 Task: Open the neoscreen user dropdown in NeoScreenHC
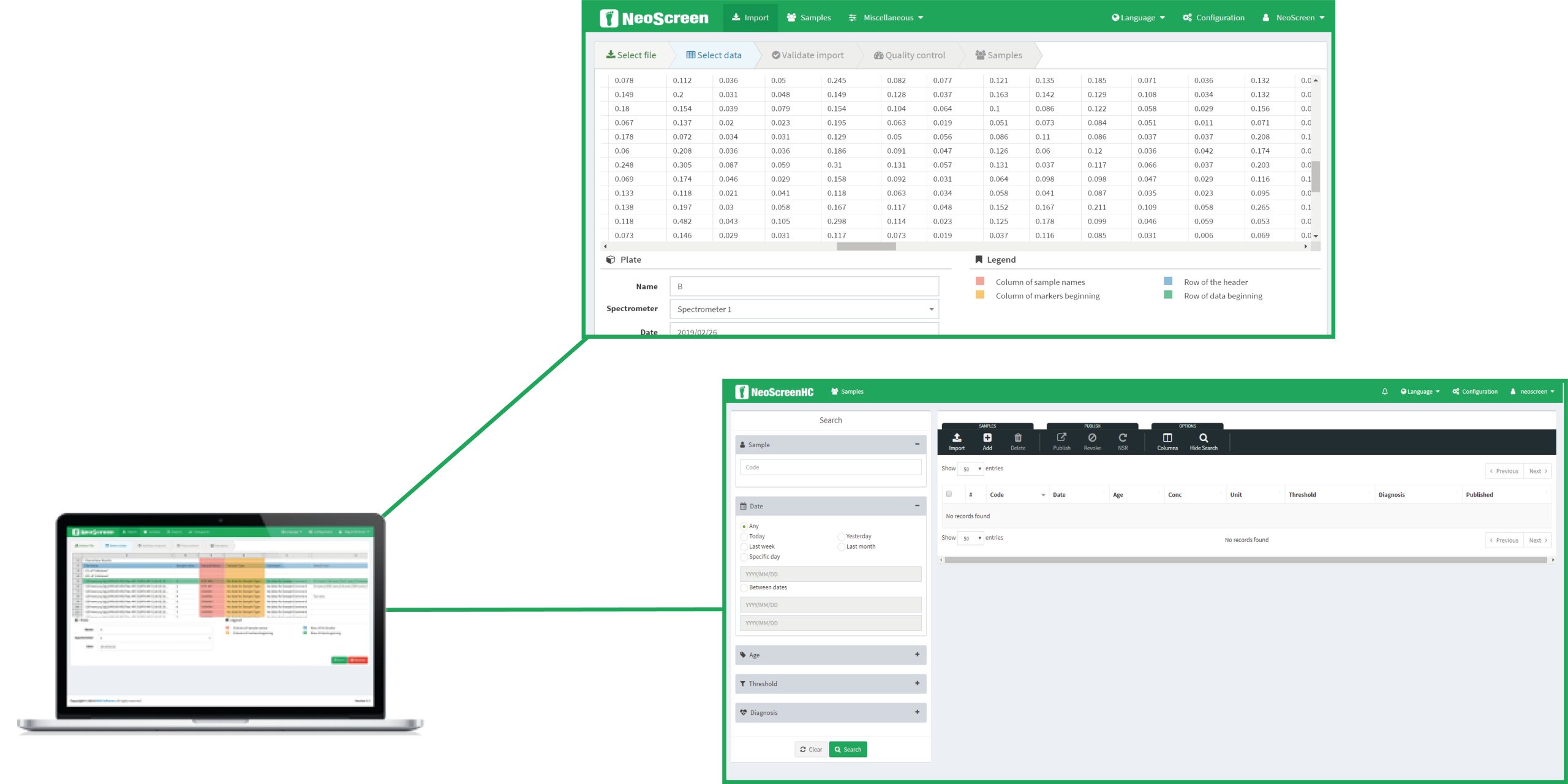(x=1532, y=392)
